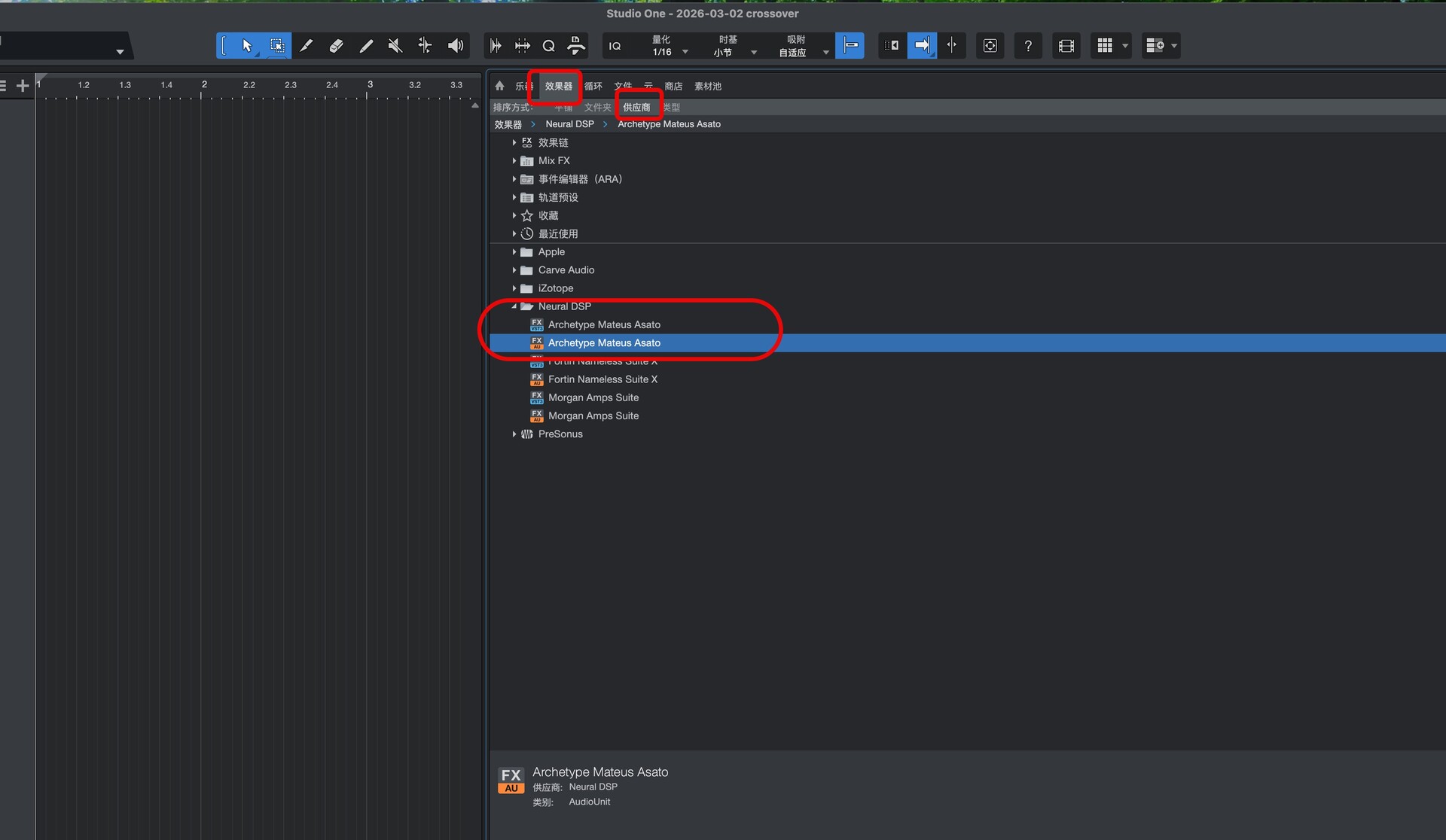The width and height of the screenshot is (1446, 840).
Task: Sort effects by 文件夹
Action: pyautogui.click(x=597, y=108)
